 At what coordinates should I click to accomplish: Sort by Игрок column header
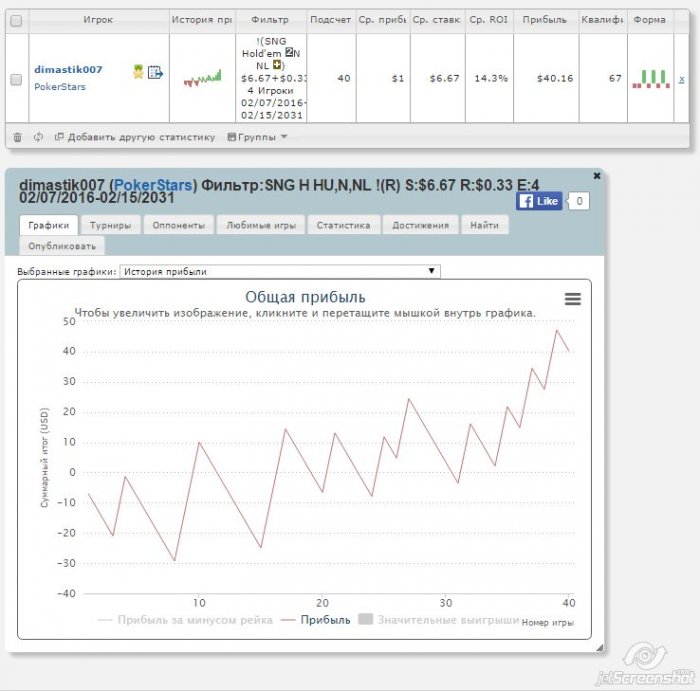[x=99, y=20]
